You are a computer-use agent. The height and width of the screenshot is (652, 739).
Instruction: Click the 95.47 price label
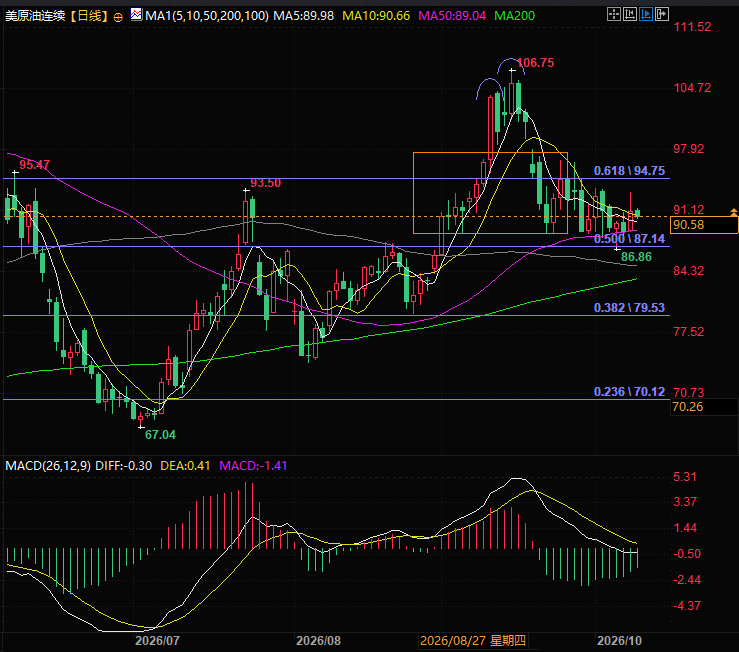(34, 165)
